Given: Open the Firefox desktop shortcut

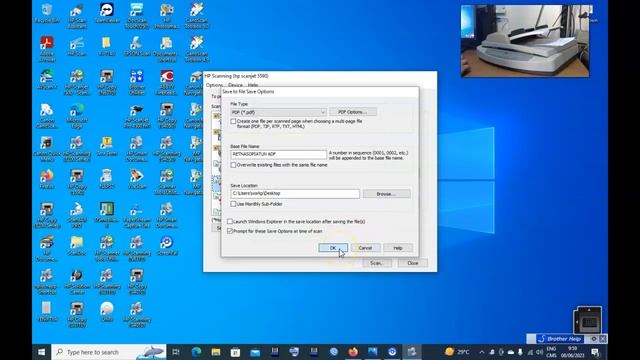Looking at the screenshot, I should [47, 179].
